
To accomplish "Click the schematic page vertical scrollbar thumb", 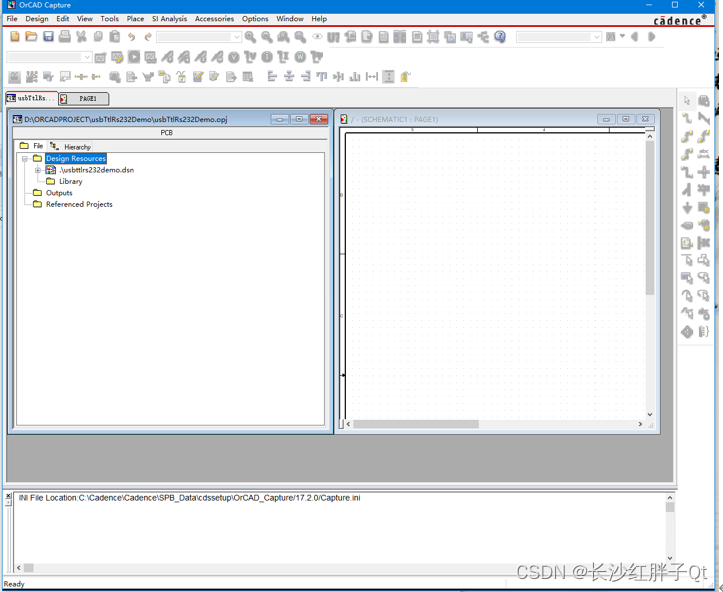I will point(650,218).
